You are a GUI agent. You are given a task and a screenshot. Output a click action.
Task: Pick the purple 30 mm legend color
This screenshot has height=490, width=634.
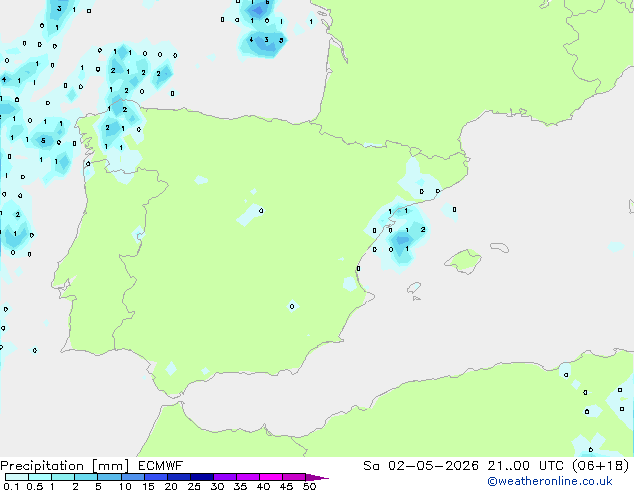(225, 477)
